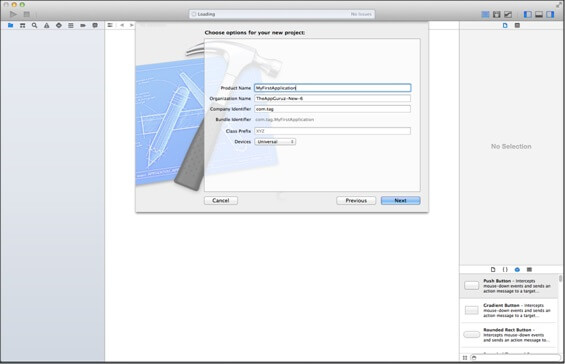Image resolution: width=565 pixels, height=364 pixels.
Task: Open the Test navigator icon
Action: [59, 25]
